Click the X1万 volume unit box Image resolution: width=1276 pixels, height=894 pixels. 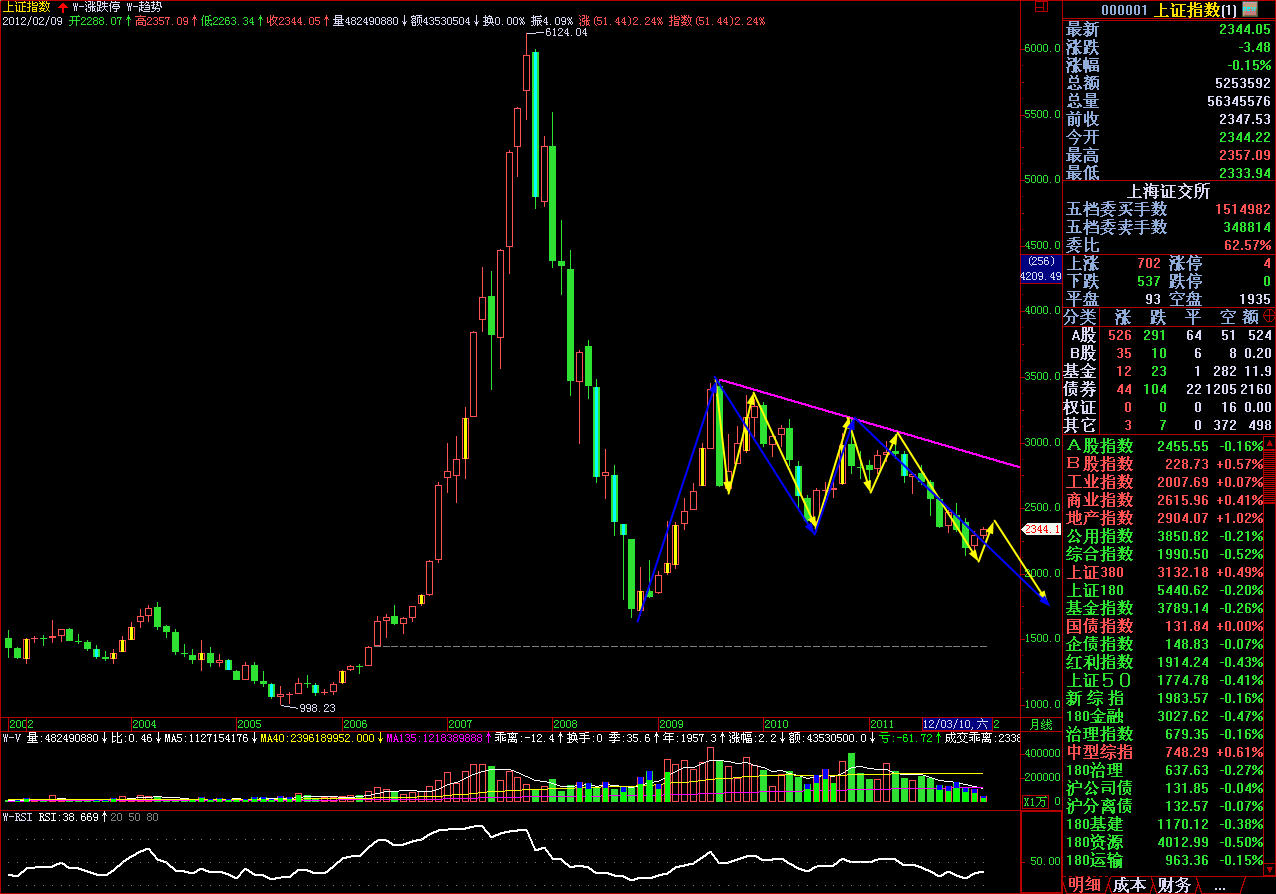coord(1038,801)
